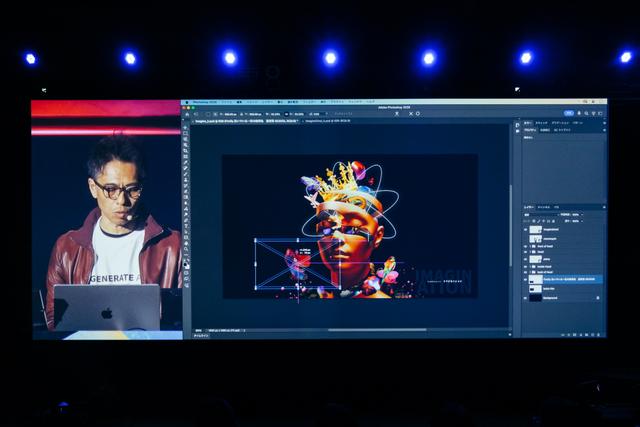Screen dimensions: 640x427
Task: Select the Frame tool
Action: pos(186,156)
